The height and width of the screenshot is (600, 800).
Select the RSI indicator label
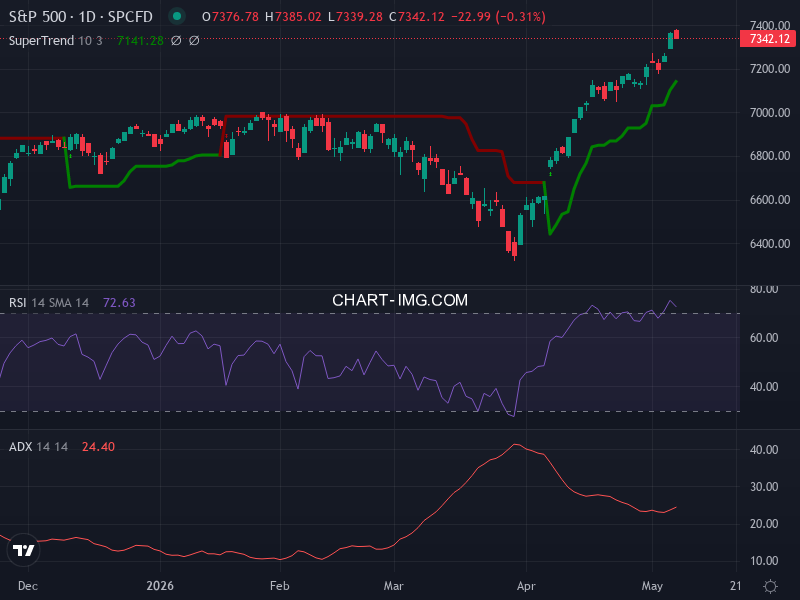click(x=17, y=303)
